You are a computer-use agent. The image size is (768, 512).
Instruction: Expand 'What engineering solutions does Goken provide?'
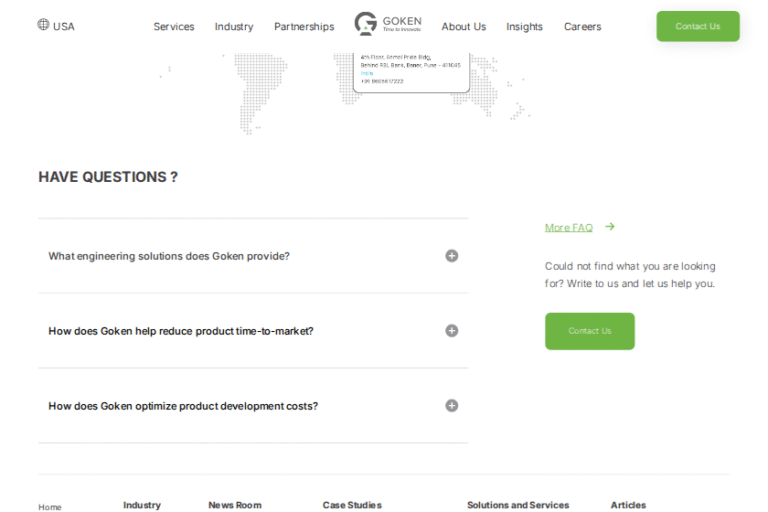pyautogui.click(x=169, y=256)
